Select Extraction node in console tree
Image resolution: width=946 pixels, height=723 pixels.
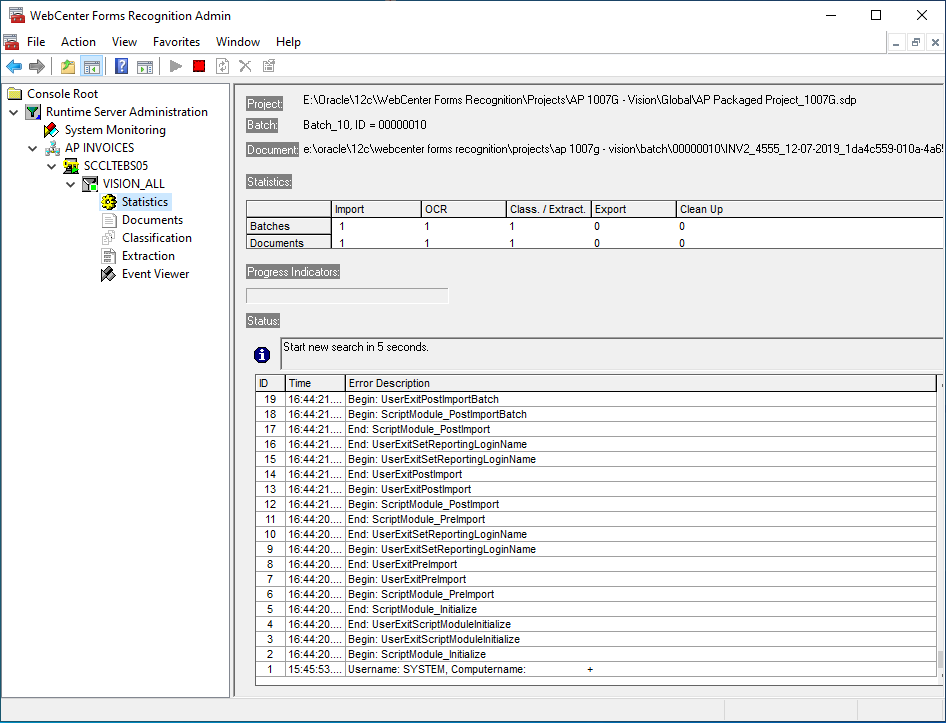[x=148, y=256]
